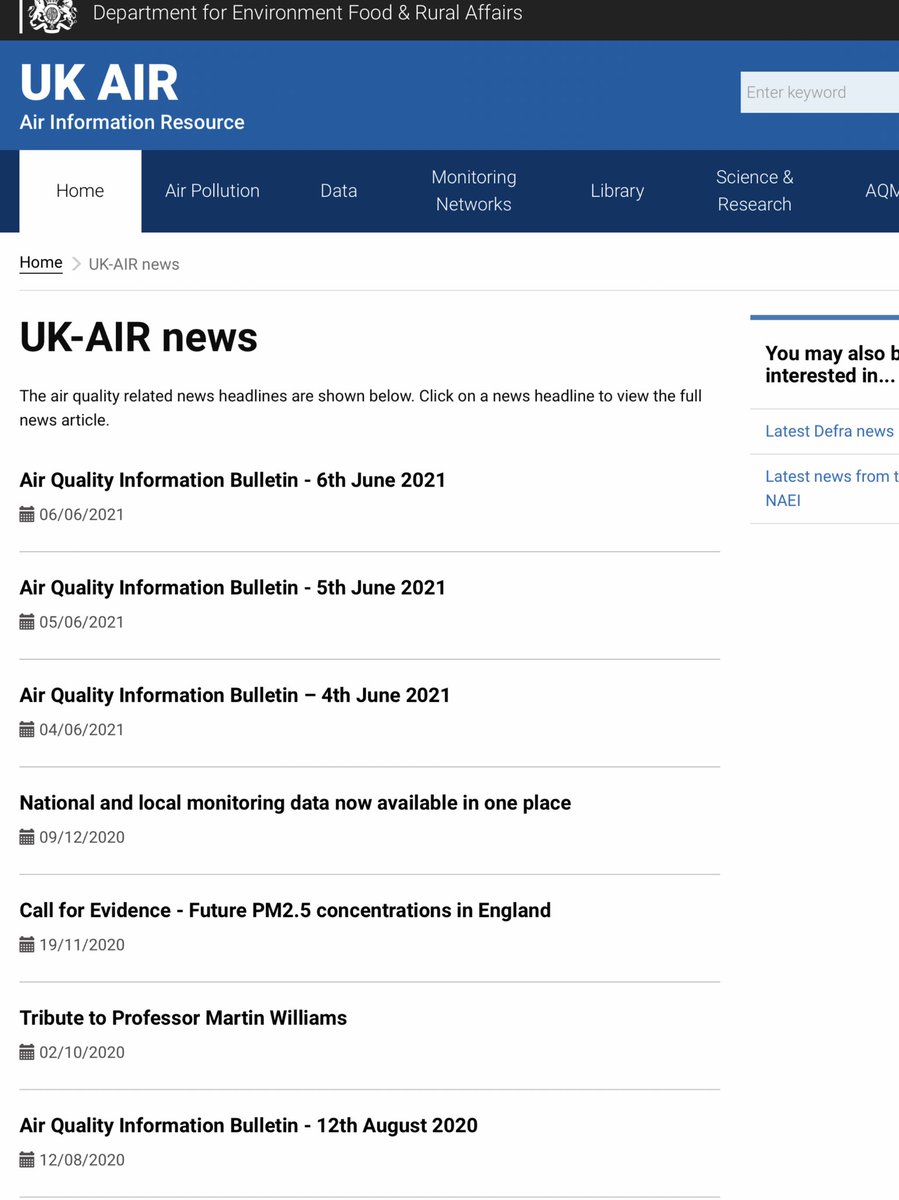Click the UK-AIR news page heading
Viewport: 899px width, 1200px height.
point(139,337)
